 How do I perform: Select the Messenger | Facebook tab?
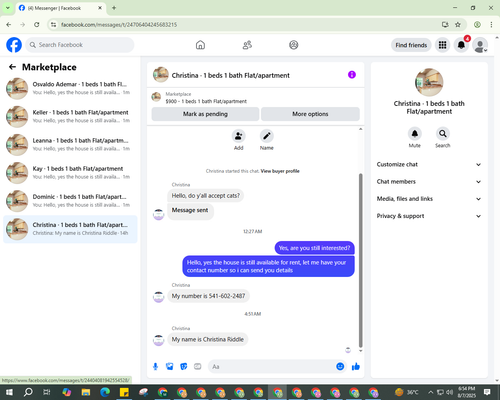61,8
